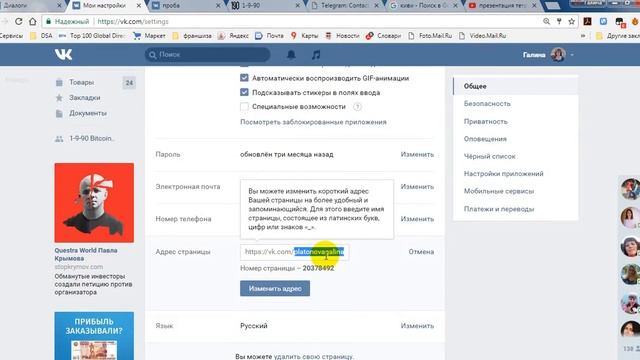Open the Маркет bookmark cart icon
This screenshot has height=360, width=640.
point(137,36)
